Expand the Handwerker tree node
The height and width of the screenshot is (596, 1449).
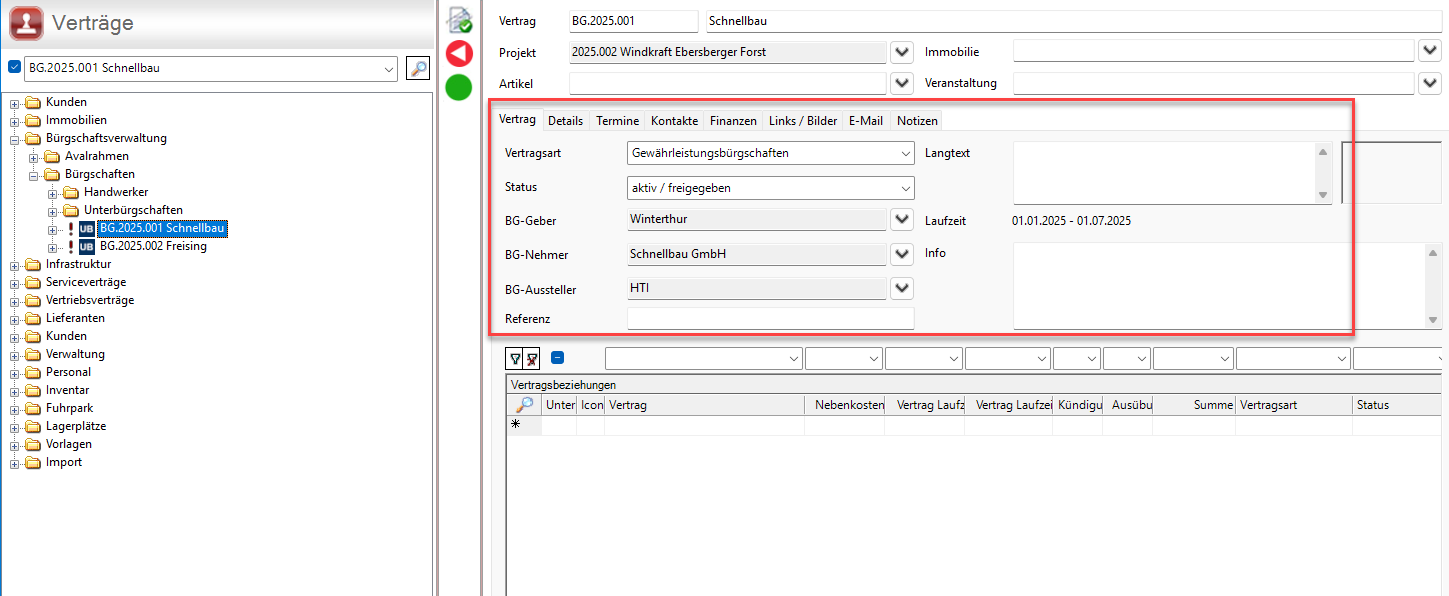(53, 193)
